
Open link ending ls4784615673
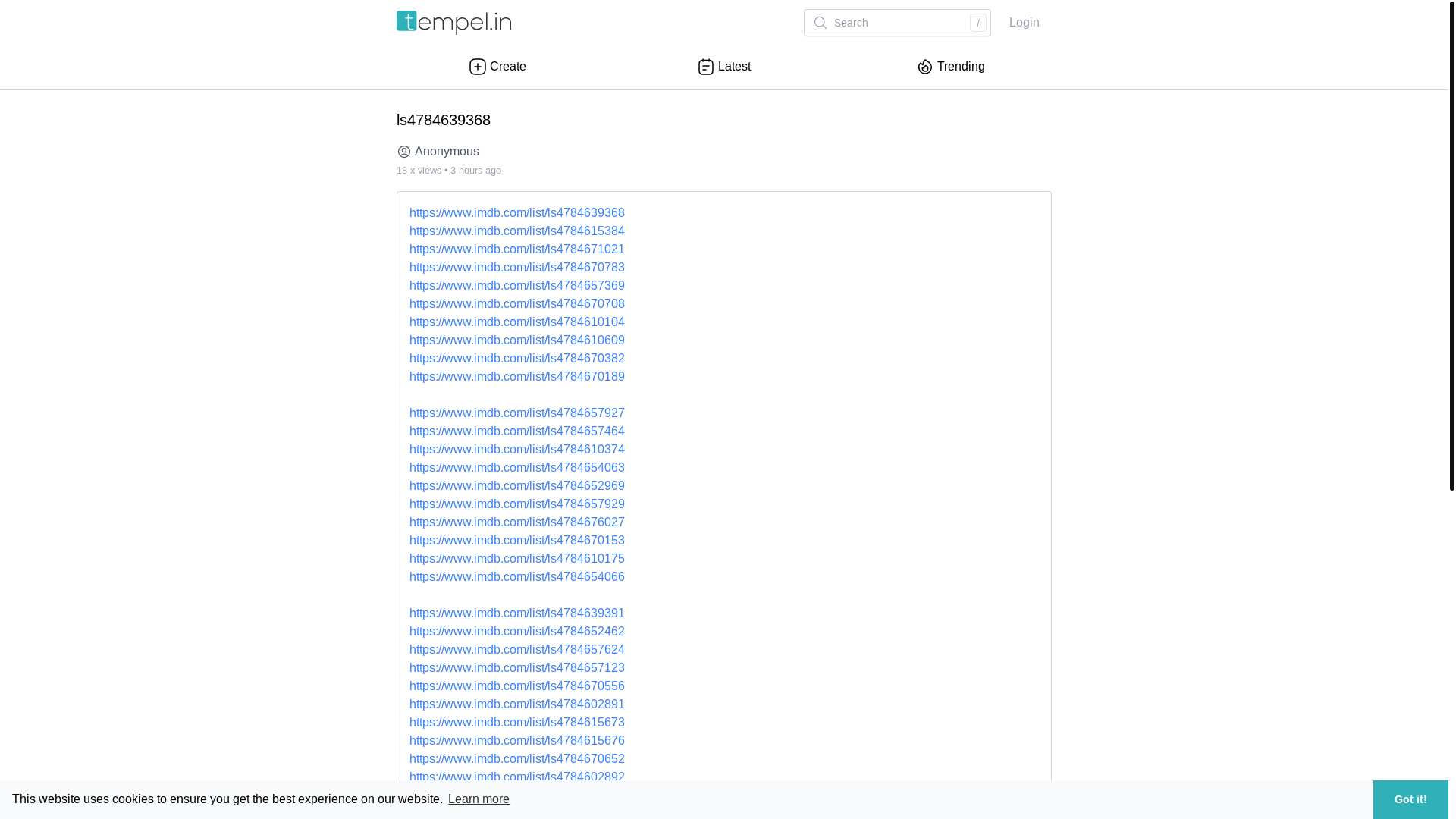517,723
